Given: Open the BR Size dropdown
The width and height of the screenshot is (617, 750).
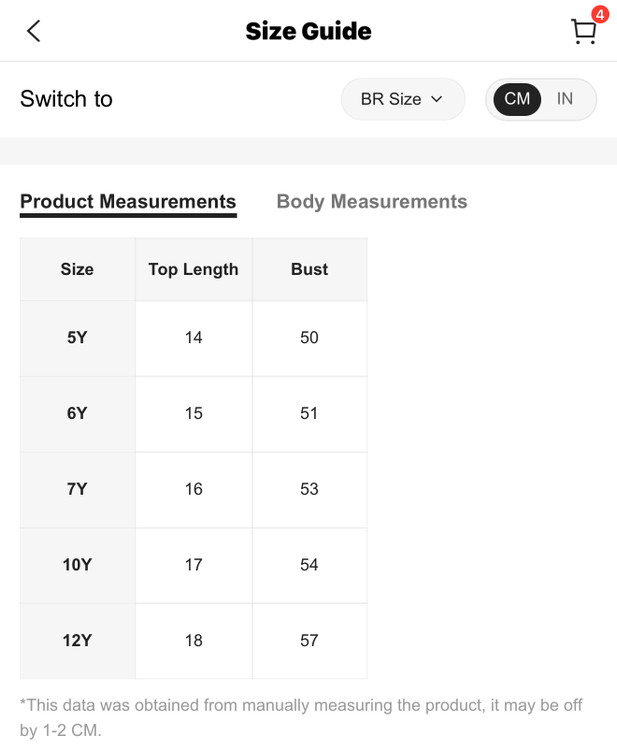Looking at the screenshot, I should (402, 99).
